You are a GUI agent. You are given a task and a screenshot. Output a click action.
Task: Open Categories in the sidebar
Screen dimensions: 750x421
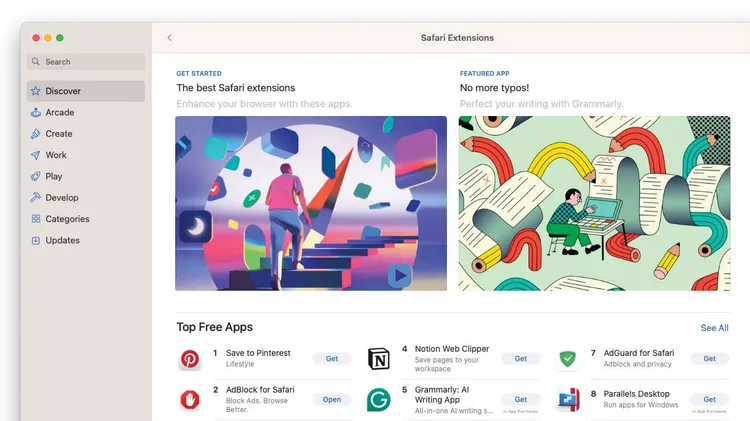[x=86, y=219]
